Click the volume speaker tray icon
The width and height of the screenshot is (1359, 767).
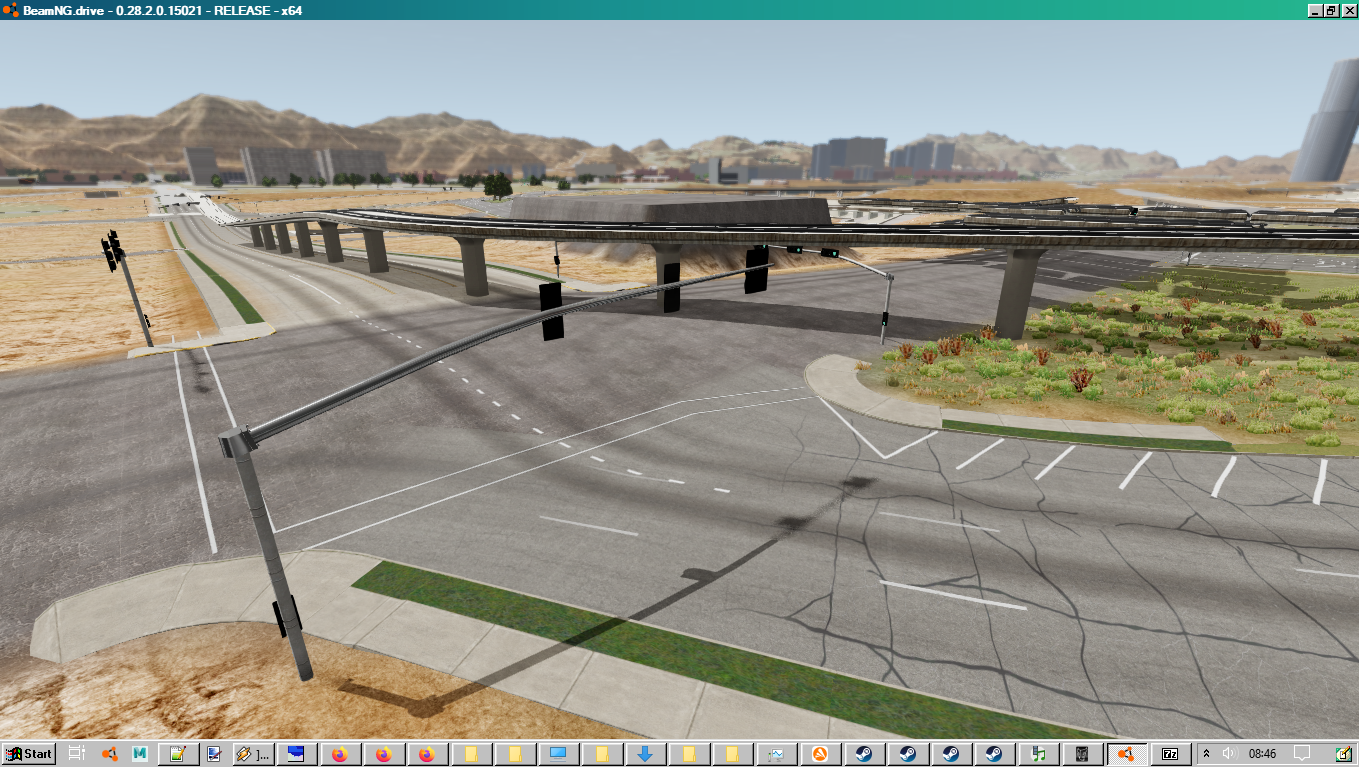click(1228, 754)
